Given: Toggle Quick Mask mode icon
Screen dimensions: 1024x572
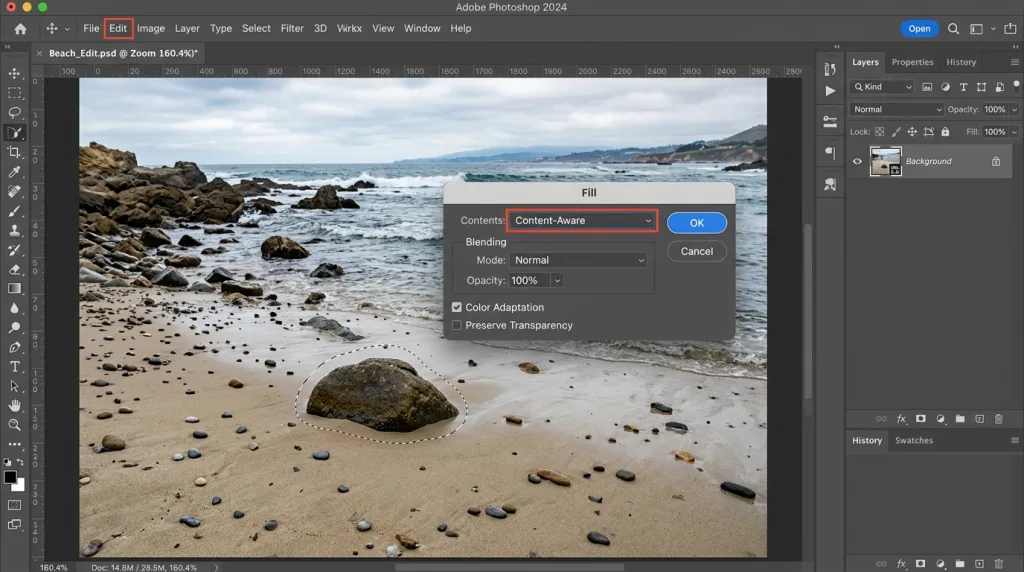Looking at the screenshot, I should coord(14,505).
